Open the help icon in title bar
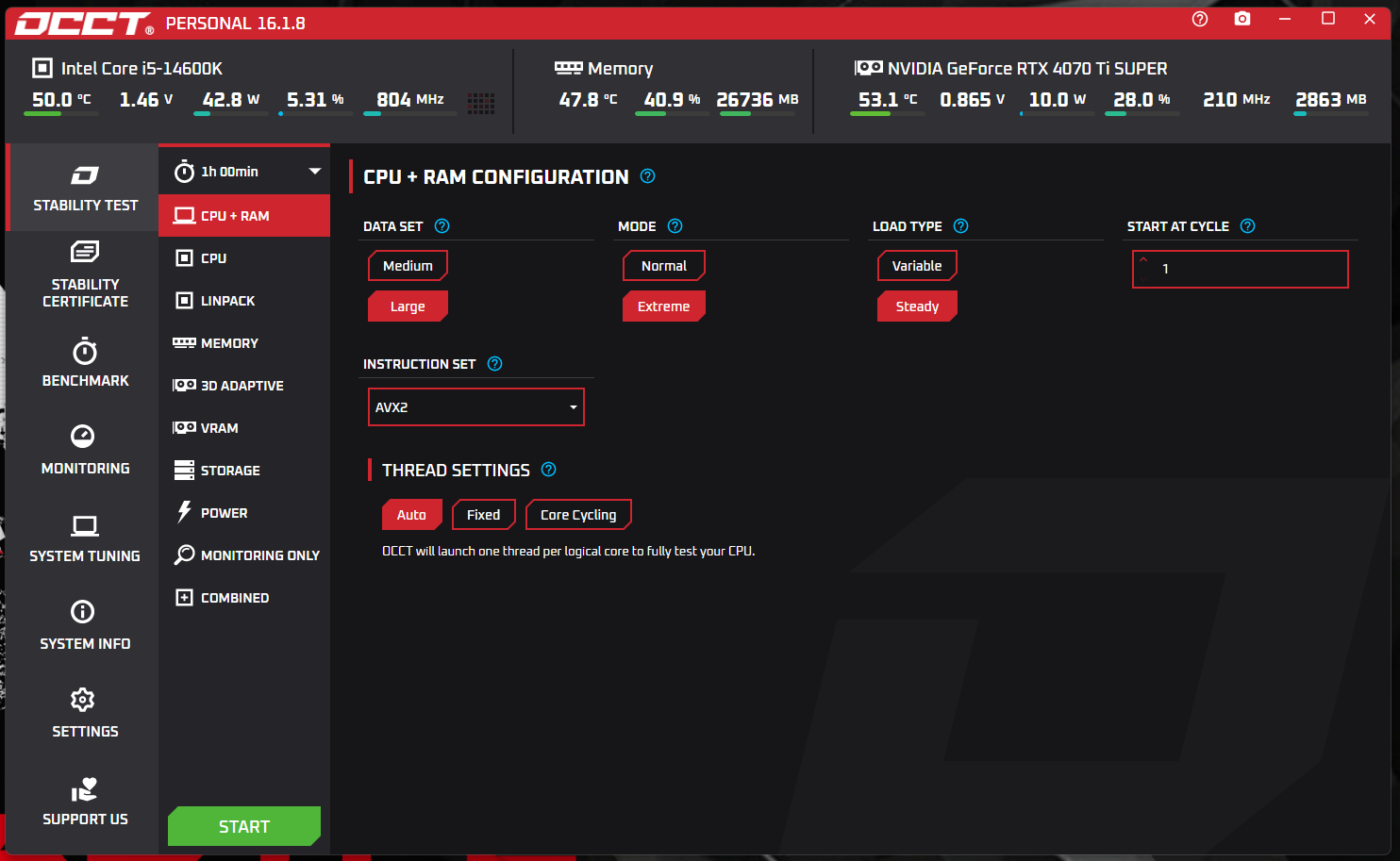1400x861 pixels. 1200,19
